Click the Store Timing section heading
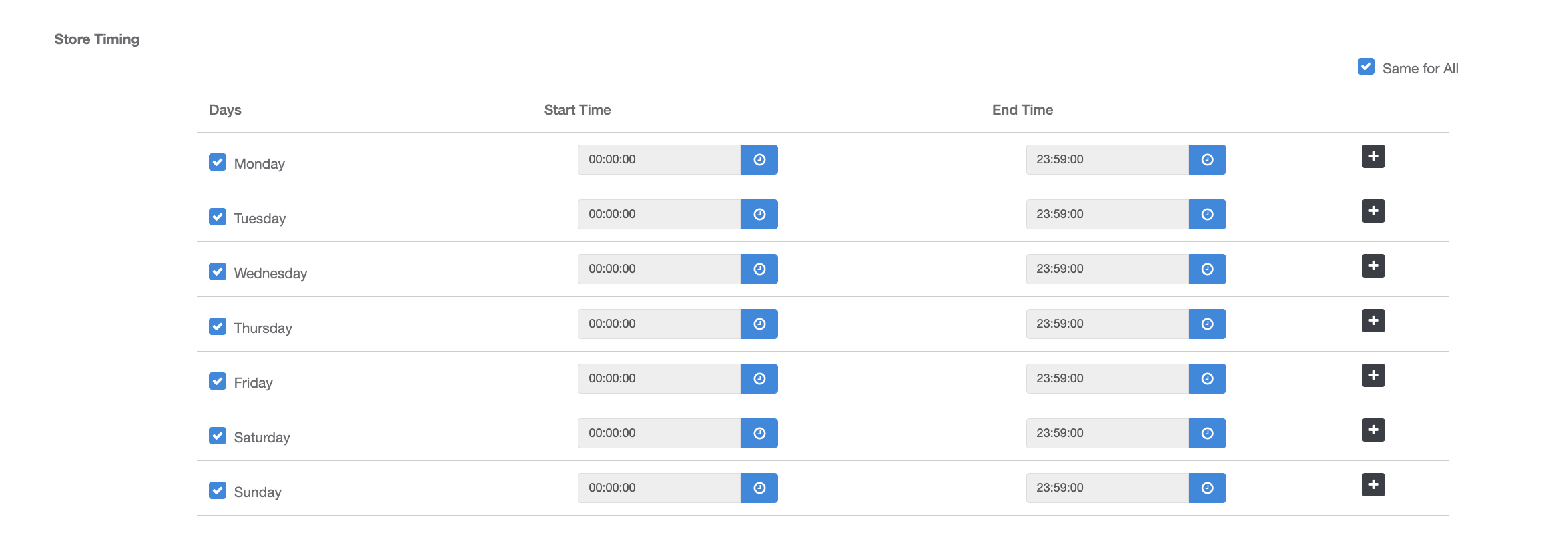1568x547 pixels. 97,39
